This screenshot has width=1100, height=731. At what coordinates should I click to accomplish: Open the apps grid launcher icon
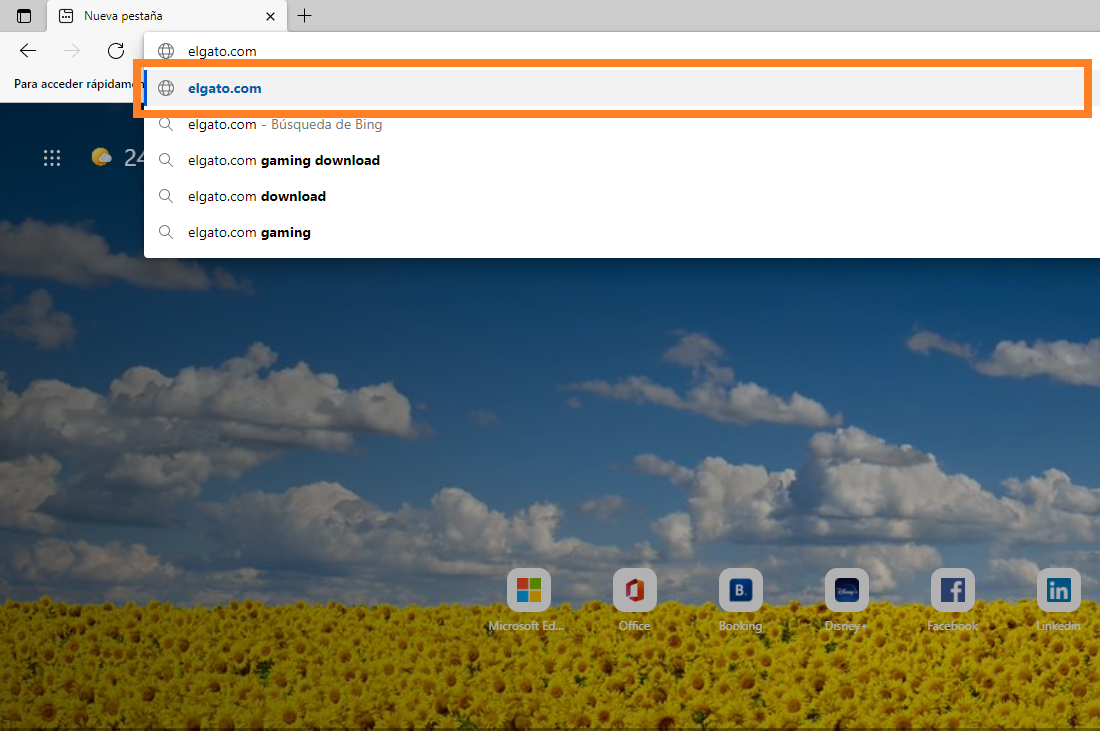tap(52, 158)
